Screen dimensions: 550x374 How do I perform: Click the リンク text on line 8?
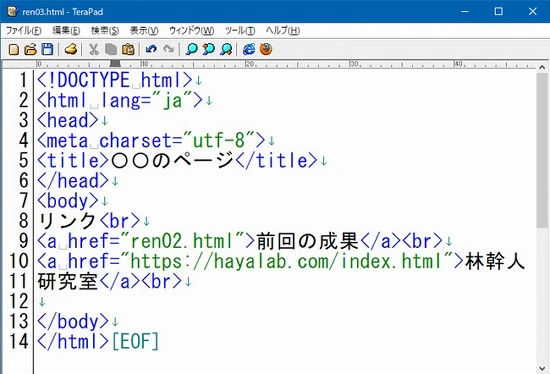(67, 221)
